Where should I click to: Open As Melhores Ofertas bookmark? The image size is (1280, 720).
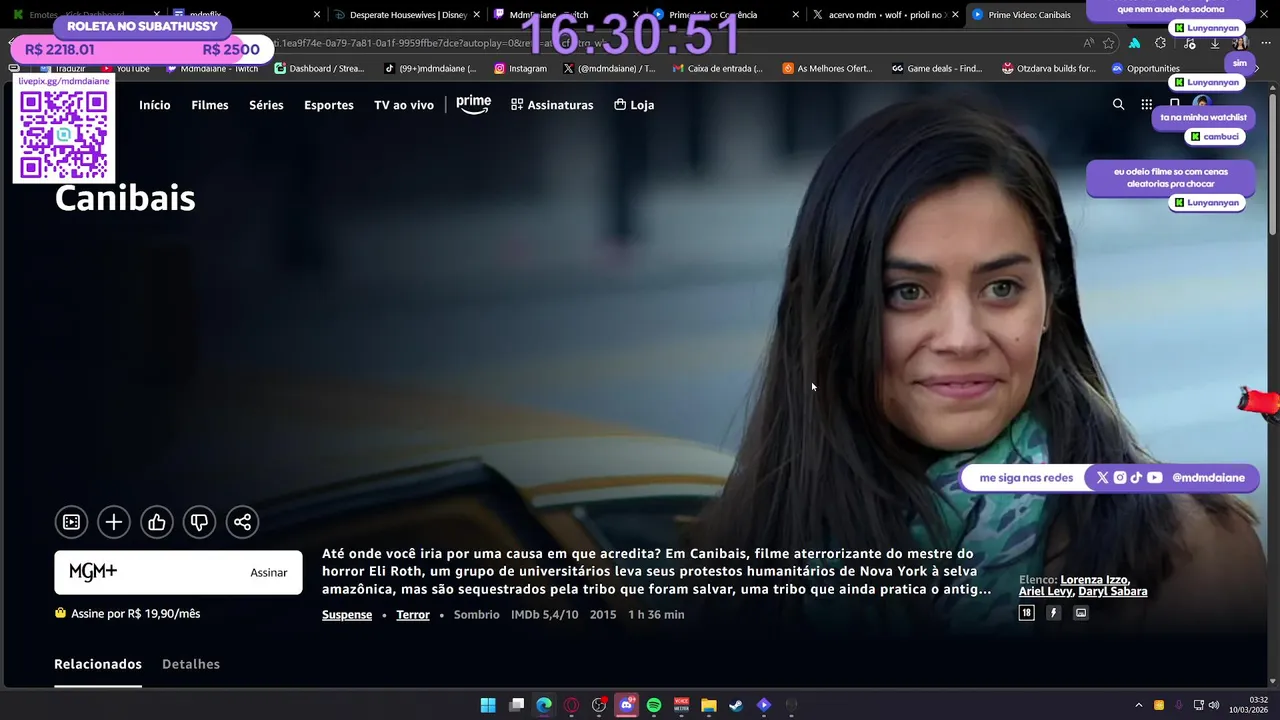pyautogui.click(x=827, y=69)
